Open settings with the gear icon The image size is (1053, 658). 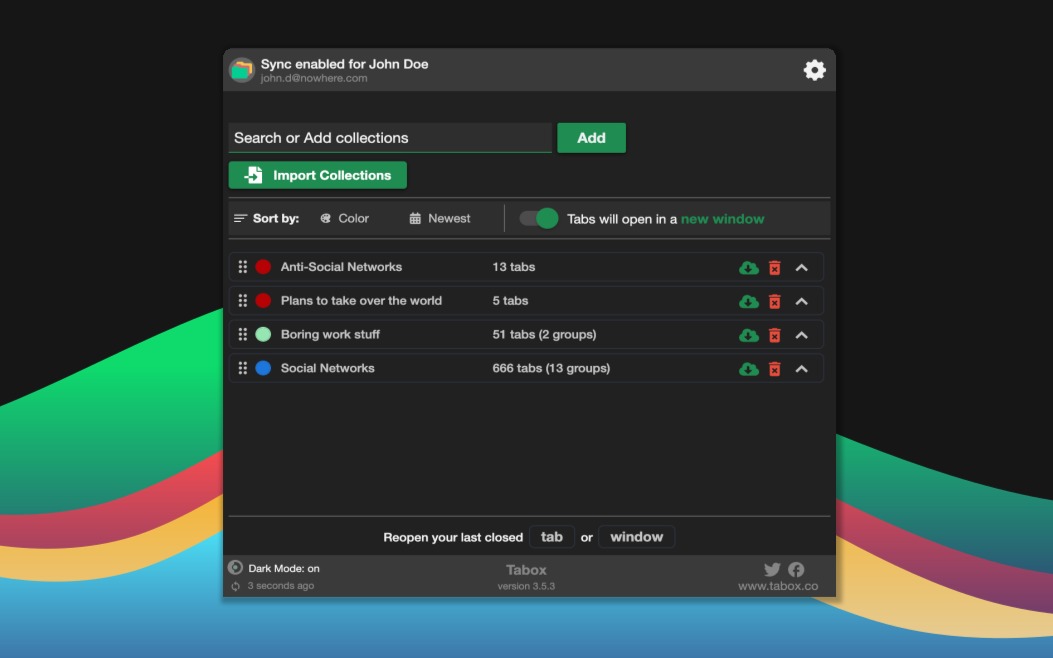tap(814, 70)
